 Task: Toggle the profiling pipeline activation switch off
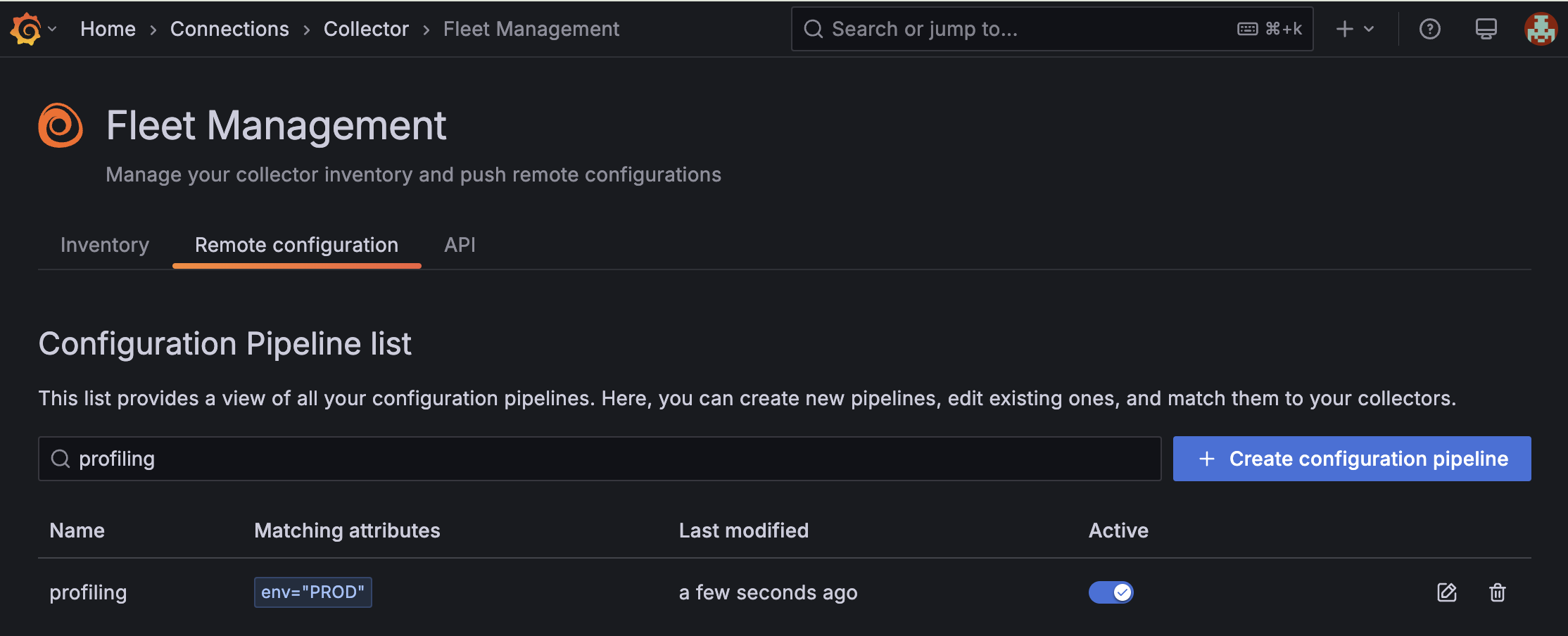pos(1111,592)
